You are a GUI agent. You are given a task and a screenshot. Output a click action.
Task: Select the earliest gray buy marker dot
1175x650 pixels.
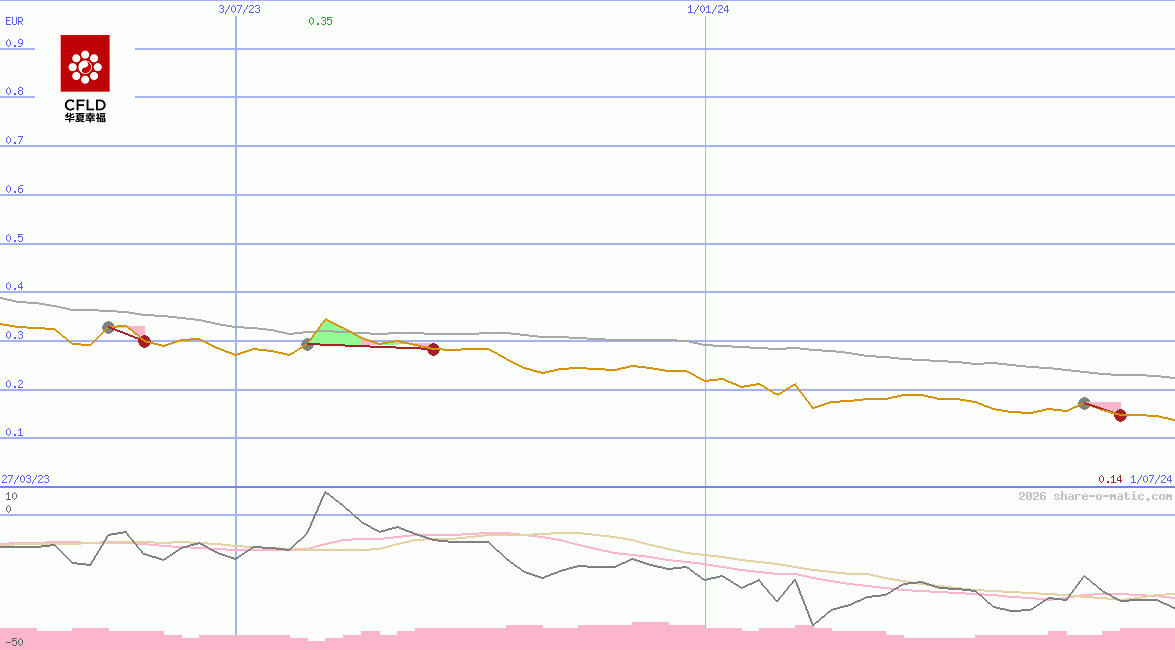tap(109, 327)
